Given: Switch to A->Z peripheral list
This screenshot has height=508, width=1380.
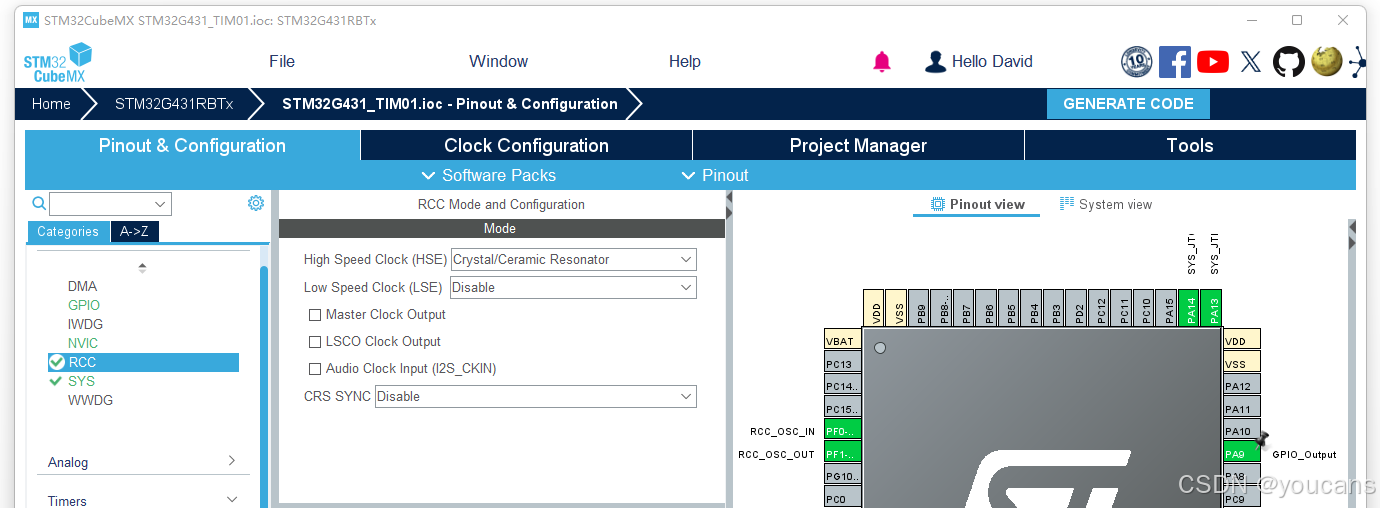Looking at the screenshot, I should tap(134, 231).
